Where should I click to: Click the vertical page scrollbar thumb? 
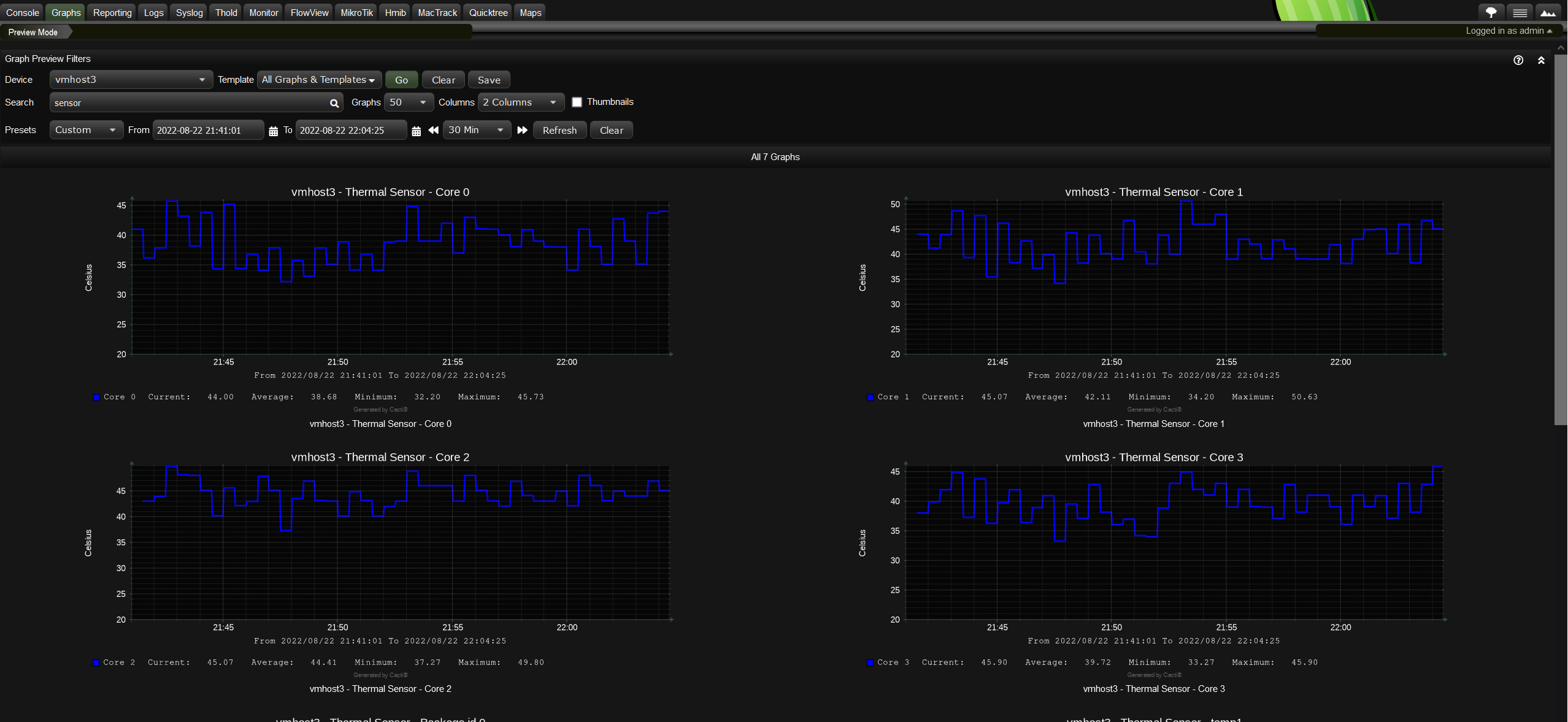[x=1561, y=239]
